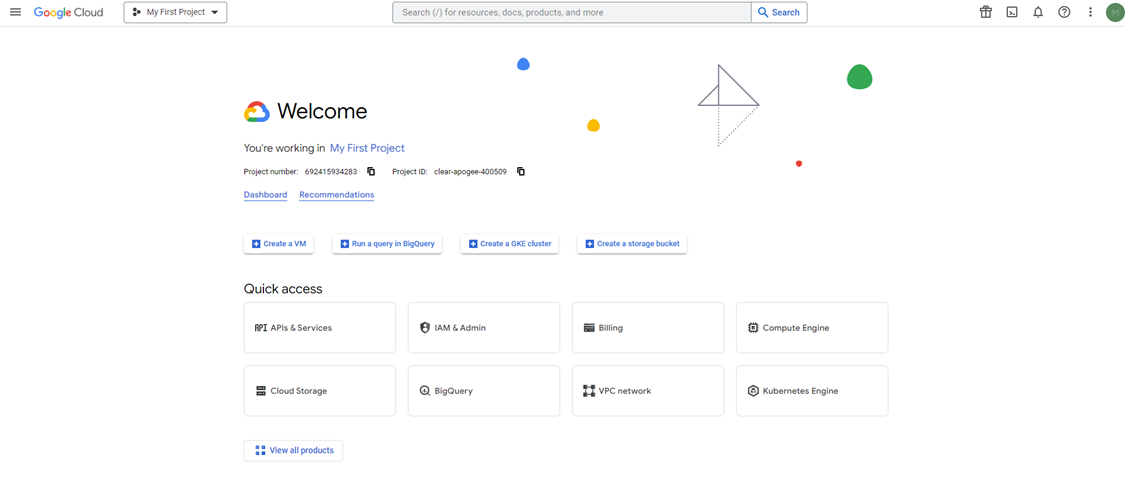Screen dimensions: 1125x502
Task: Click the plus icon on Create a VM
Action: tap(256, 244)
